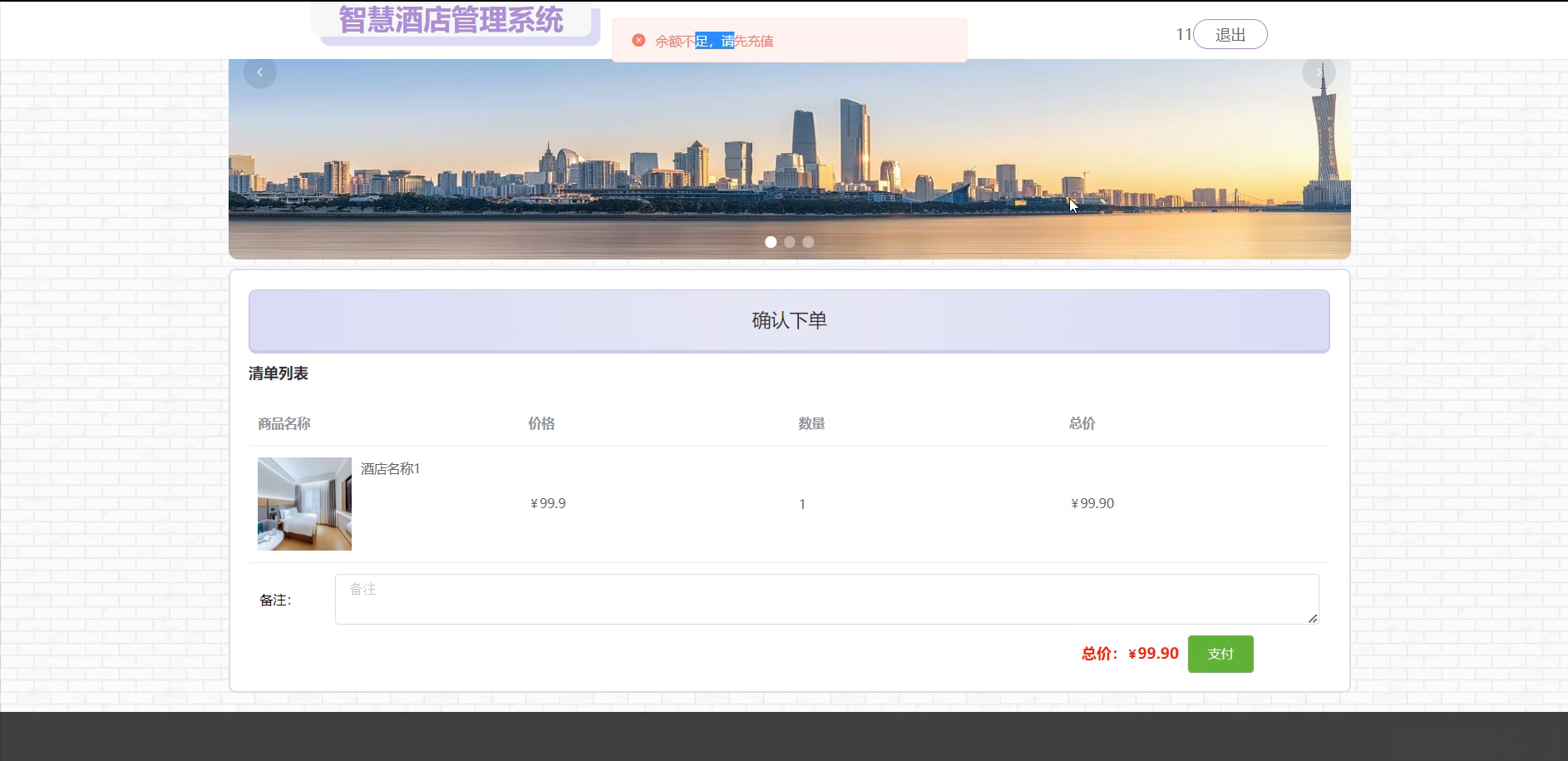Click the 备注： field label
The height and width of the screenshot is (761, 1568).
275,600
